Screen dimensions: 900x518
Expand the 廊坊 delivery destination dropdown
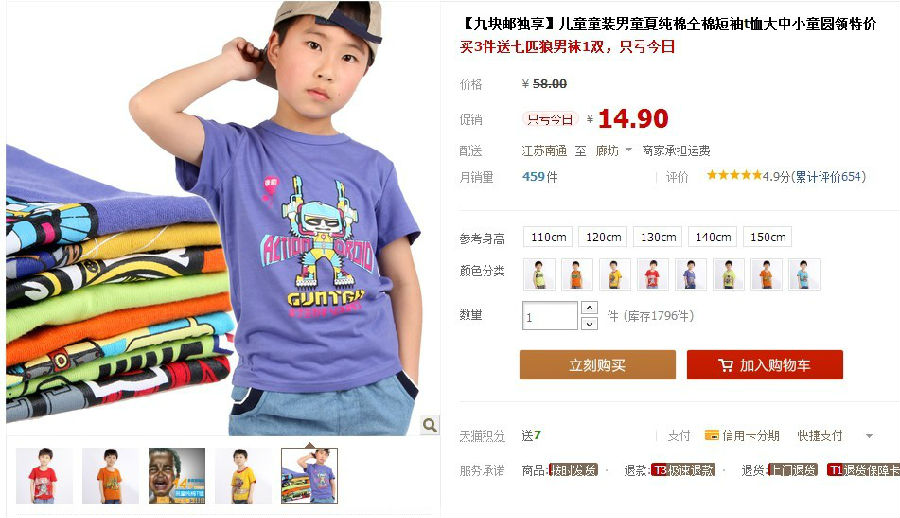click(x=613, y=150)
